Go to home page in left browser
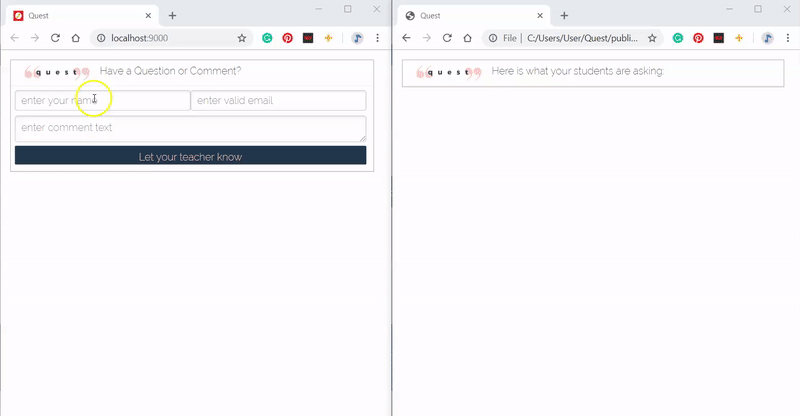The image size is (800, 416). (75, 38)
